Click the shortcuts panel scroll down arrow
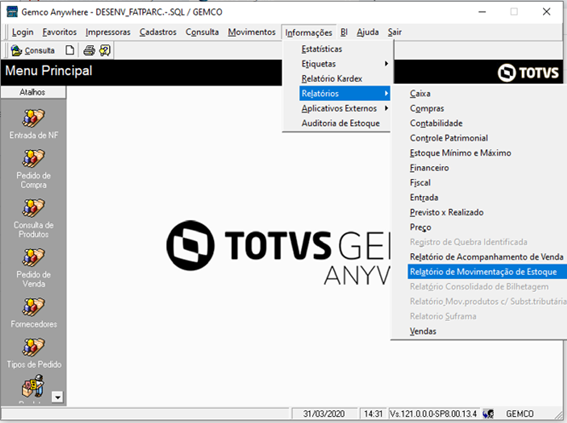The height and width of the screenshot is (423, 567). pos(57,397)
